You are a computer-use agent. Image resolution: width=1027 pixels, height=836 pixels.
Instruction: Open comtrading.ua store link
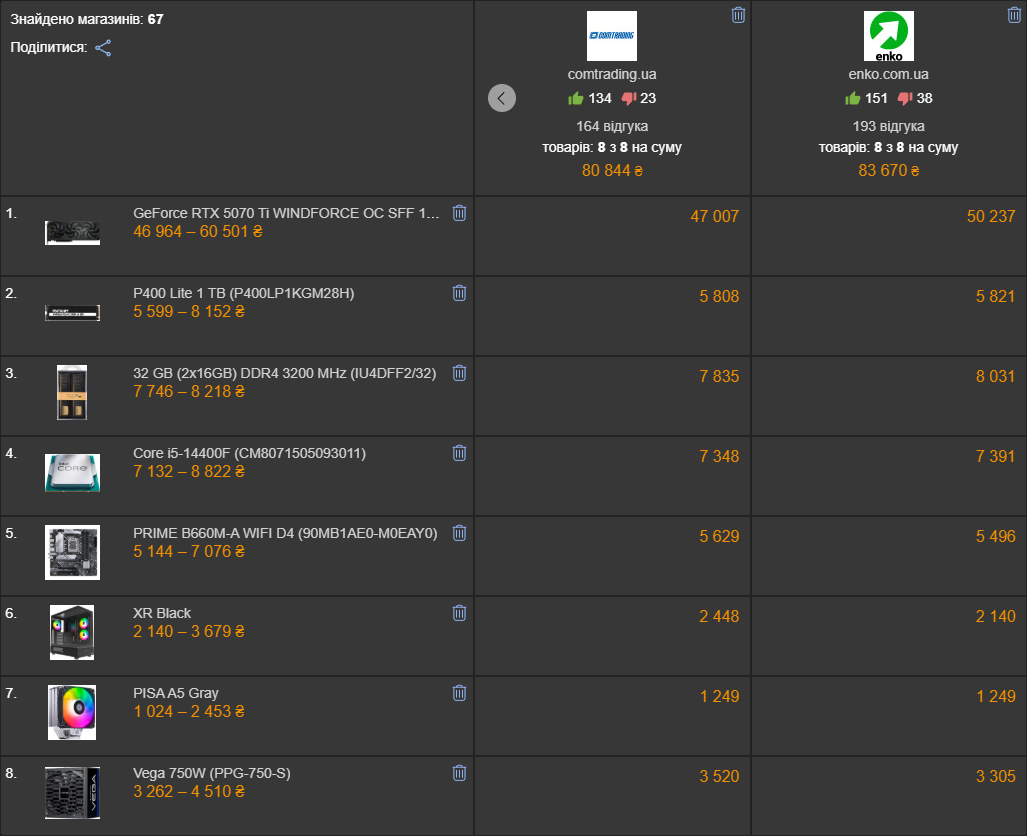612,74
